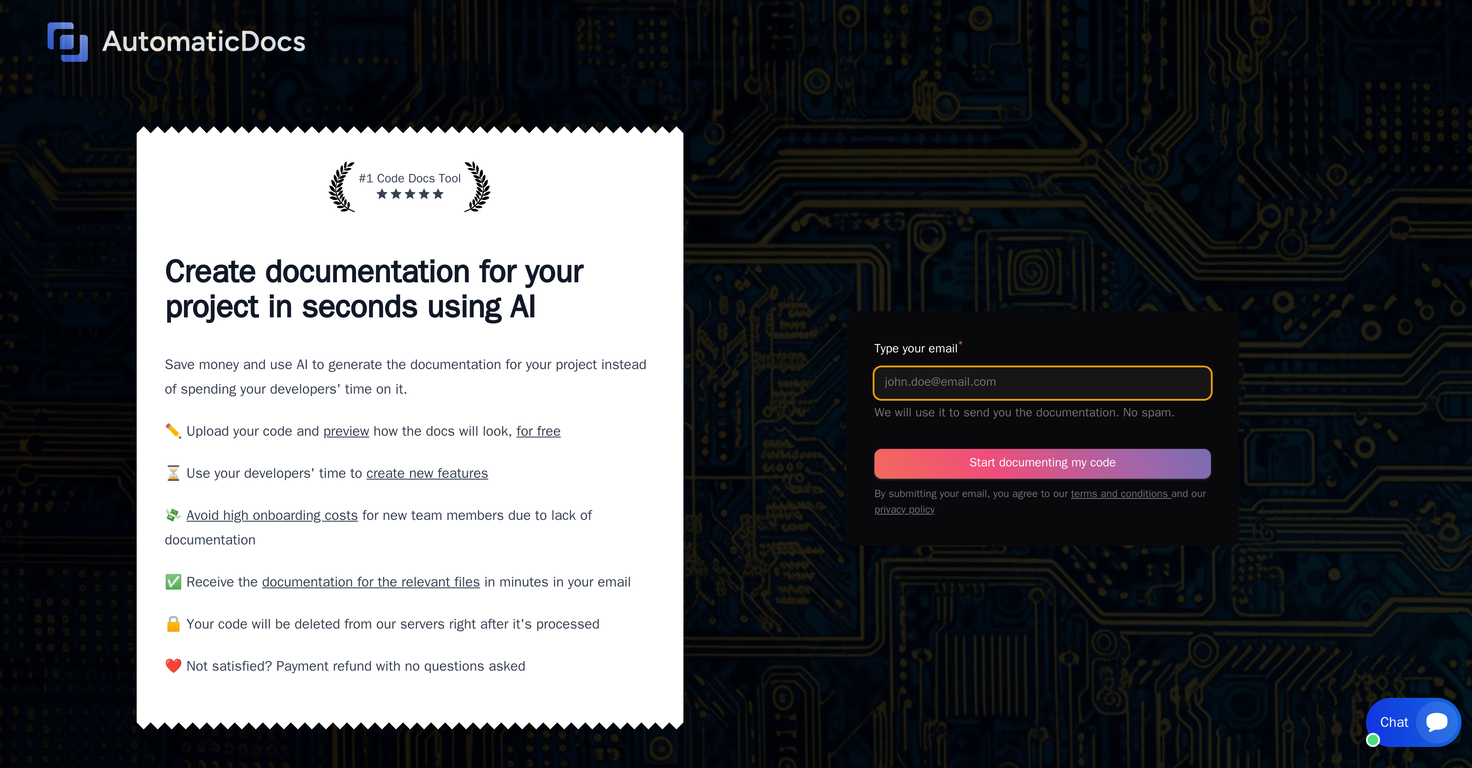
Task: Click the online status green dot indicator
Action: (1373, 740)
